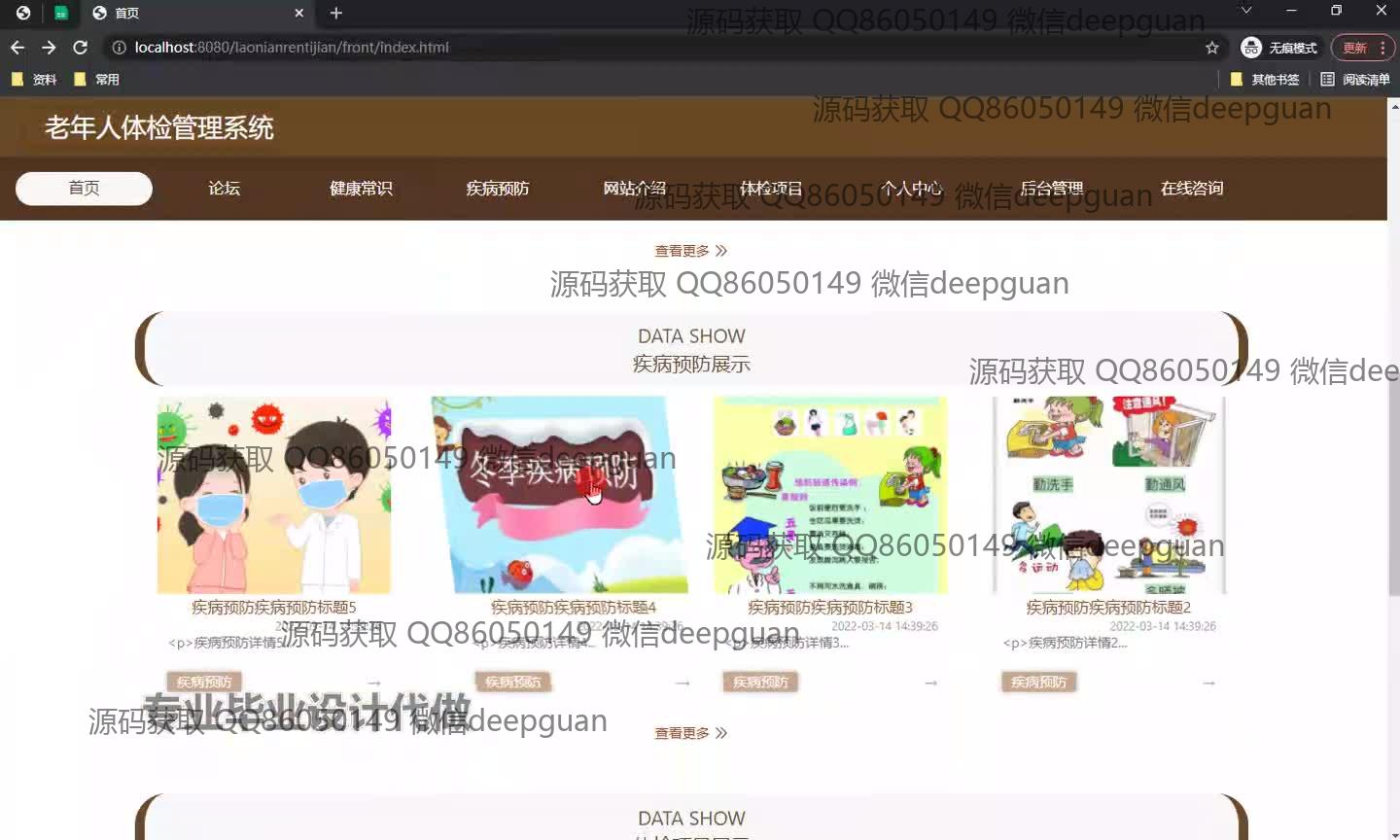Click arrow icon on first disease prevention card

pyautogui.click(x=374, y=682)
